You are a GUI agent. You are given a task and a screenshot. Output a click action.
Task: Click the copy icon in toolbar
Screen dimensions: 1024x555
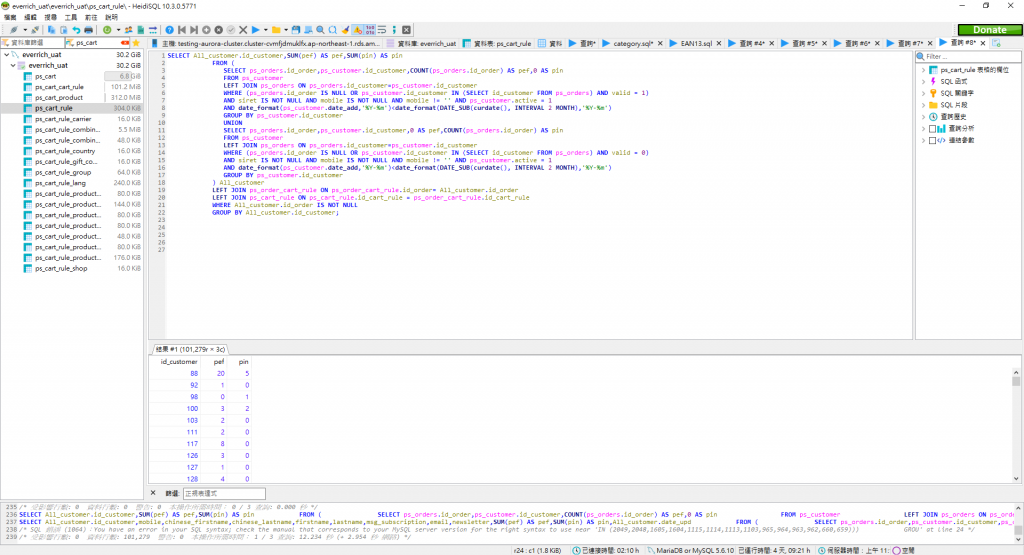pyautogui.click(x=51, y=30)
